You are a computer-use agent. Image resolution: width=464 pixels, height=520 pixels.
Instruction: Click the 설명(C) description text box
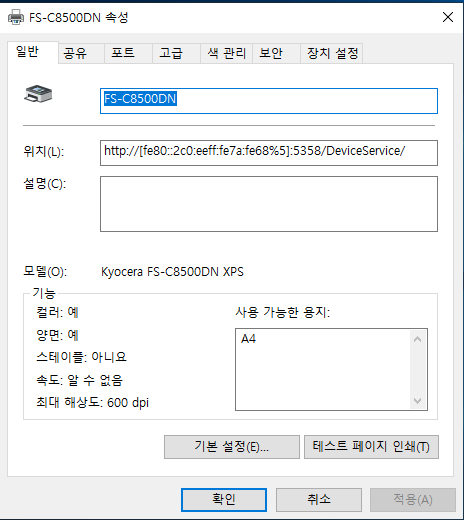click(269, 204)
